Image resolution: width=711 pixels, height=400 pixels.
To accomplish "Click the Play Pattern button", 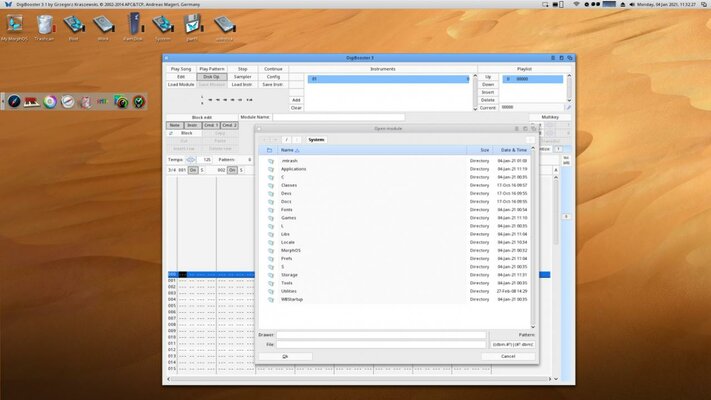I will coord(212,69).
